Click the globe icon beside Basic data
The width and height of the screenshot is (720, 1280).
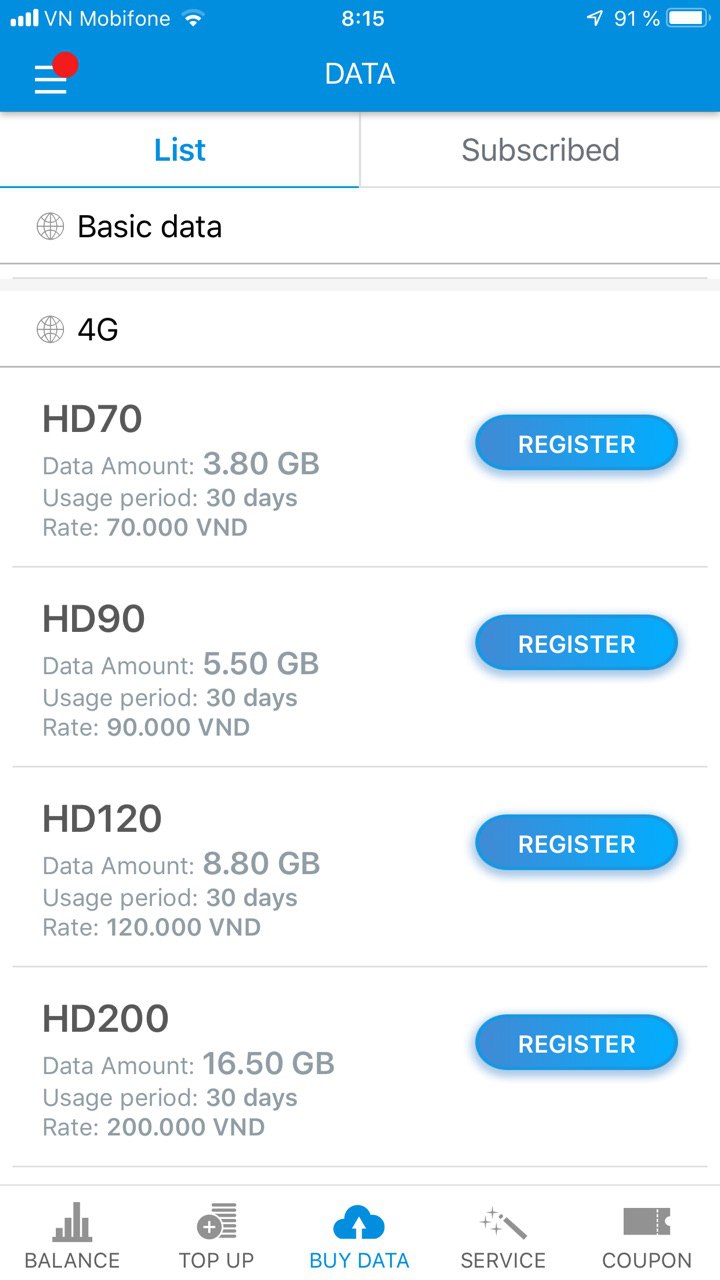tap(50, 227)
